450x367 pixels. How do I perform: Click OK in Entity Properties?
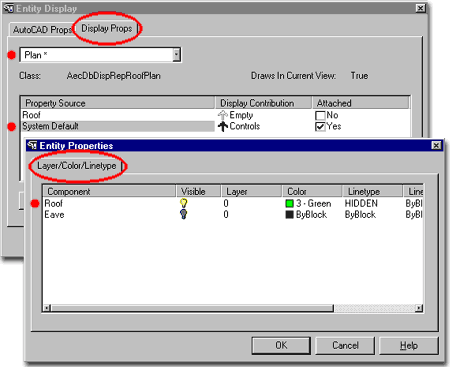click(281, 345)
